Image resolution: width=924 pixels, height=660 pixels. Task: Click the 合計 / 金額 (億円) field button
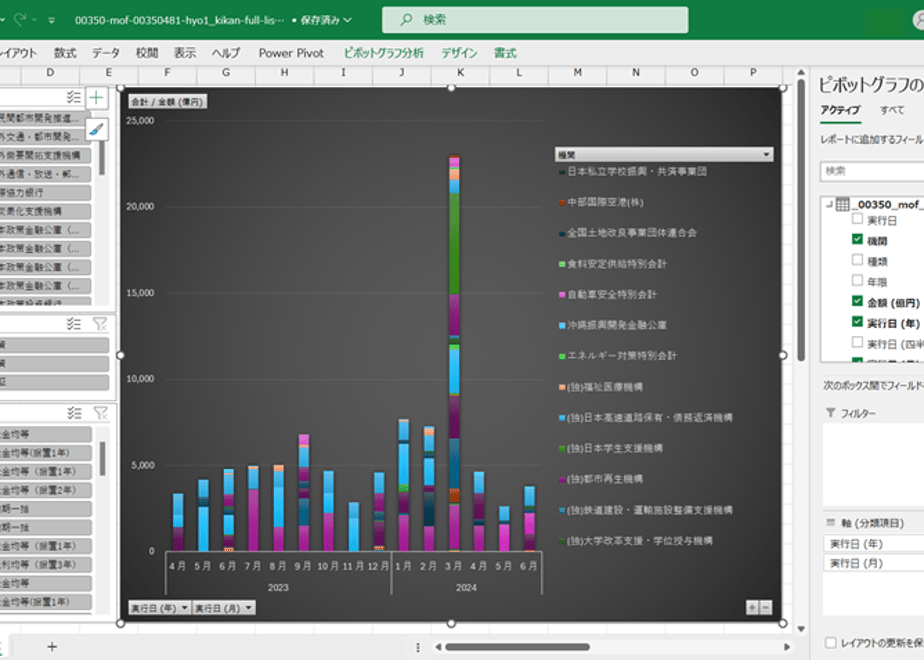[167, 102]
